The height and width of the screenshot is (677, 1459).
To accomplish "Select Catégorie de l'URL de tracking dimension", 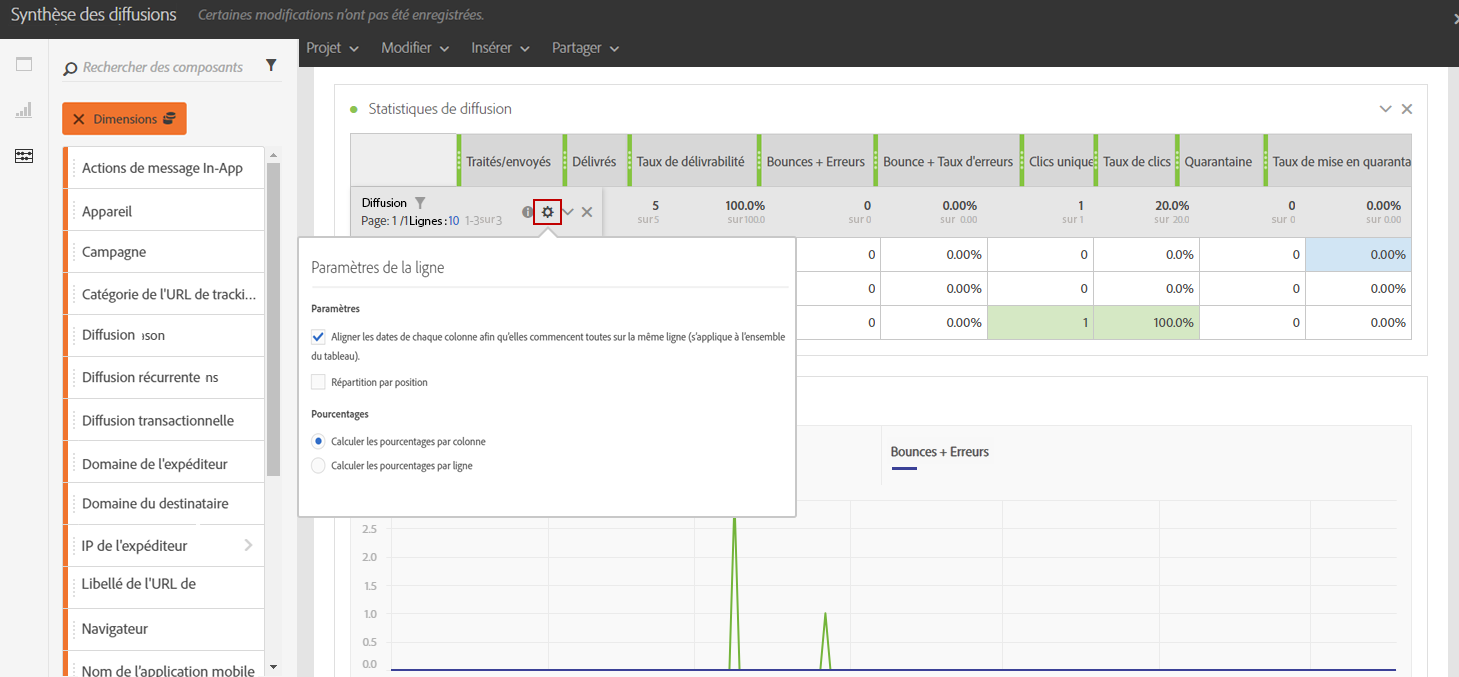I will pos(163,294).
